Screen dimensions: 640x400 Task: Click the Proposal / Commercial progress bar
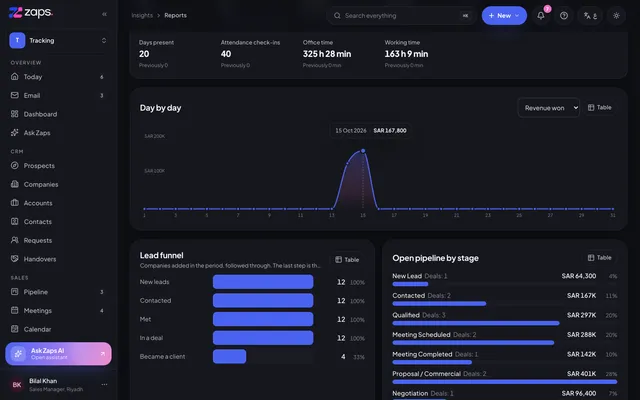coord(504,382)
